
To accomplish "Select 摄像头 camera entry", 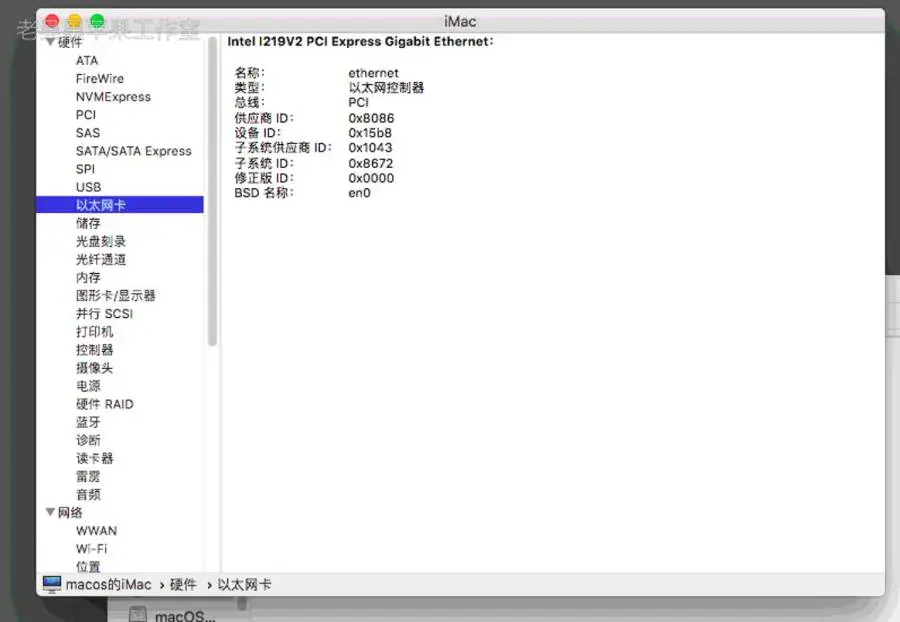I will click(x=95, y=368).
